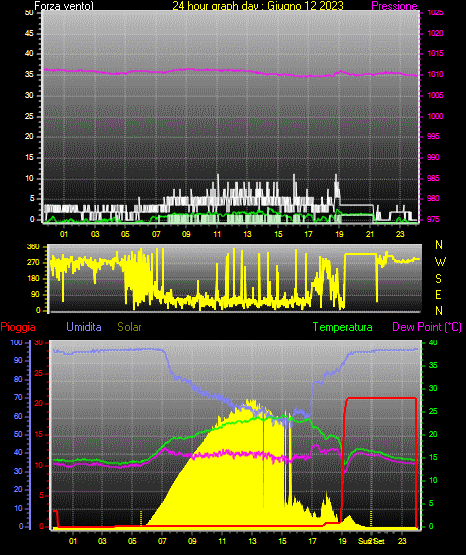Click the Dew Point (°C) legend label
This screenshot has height=555, width=466.
[x=427, y=327]
